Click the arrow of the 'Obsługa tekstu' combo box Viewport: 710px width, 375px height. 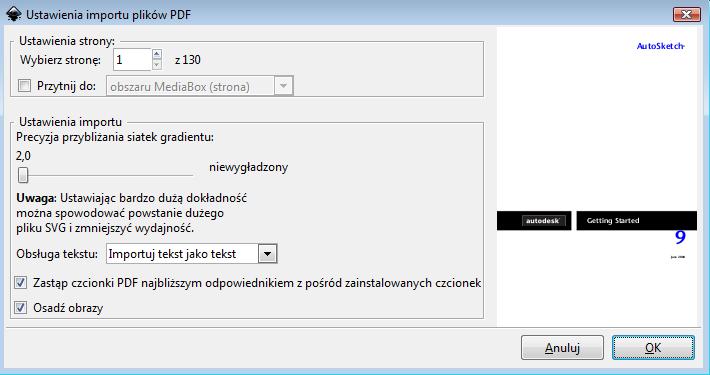pos(268,254)
